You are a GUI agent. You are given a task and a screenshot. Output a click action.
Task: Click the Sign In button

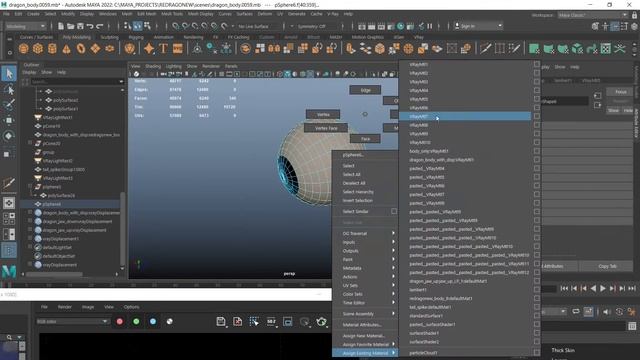tap(478, 26)
